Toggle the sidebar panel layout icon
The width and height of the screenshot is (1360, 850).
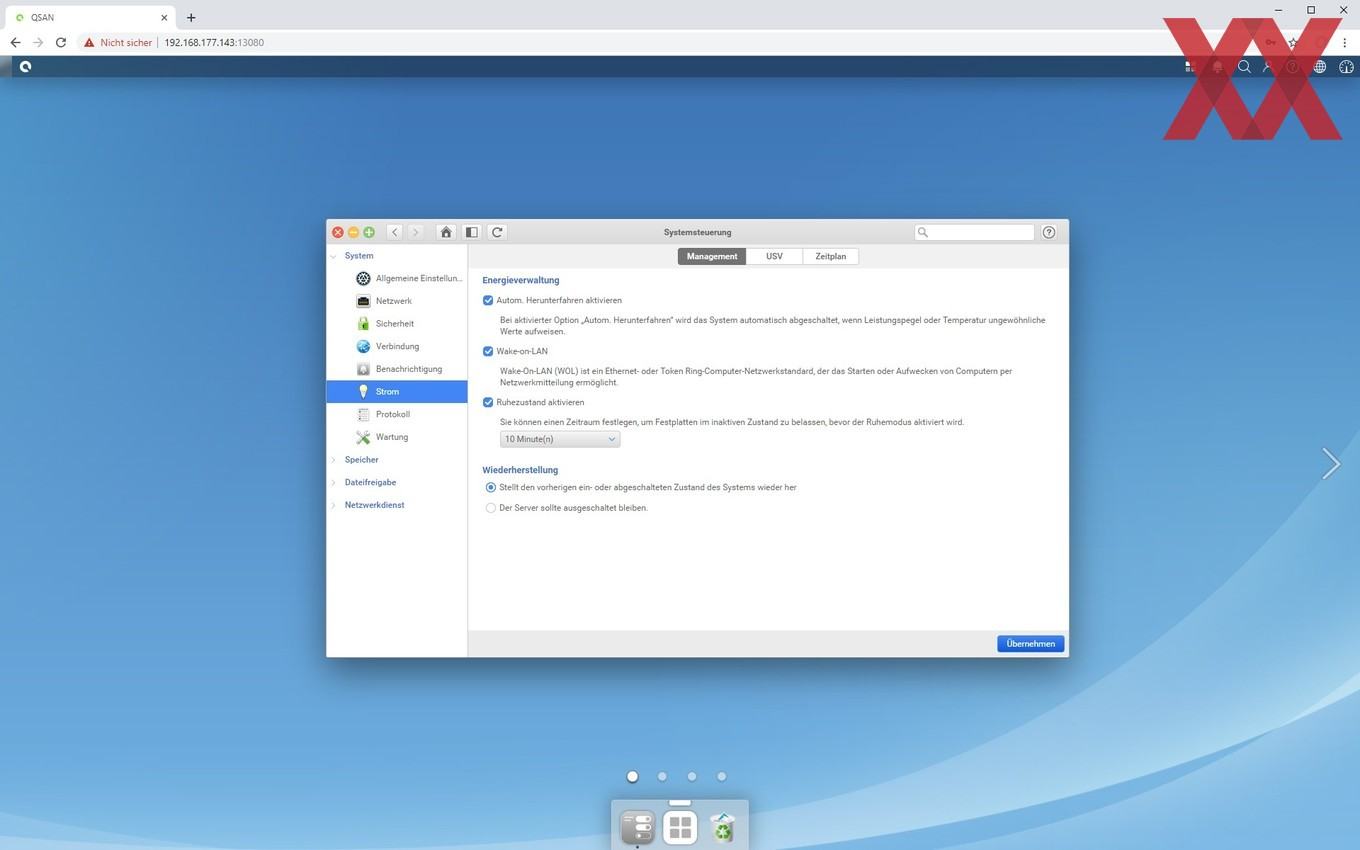[x=472, y=232]
